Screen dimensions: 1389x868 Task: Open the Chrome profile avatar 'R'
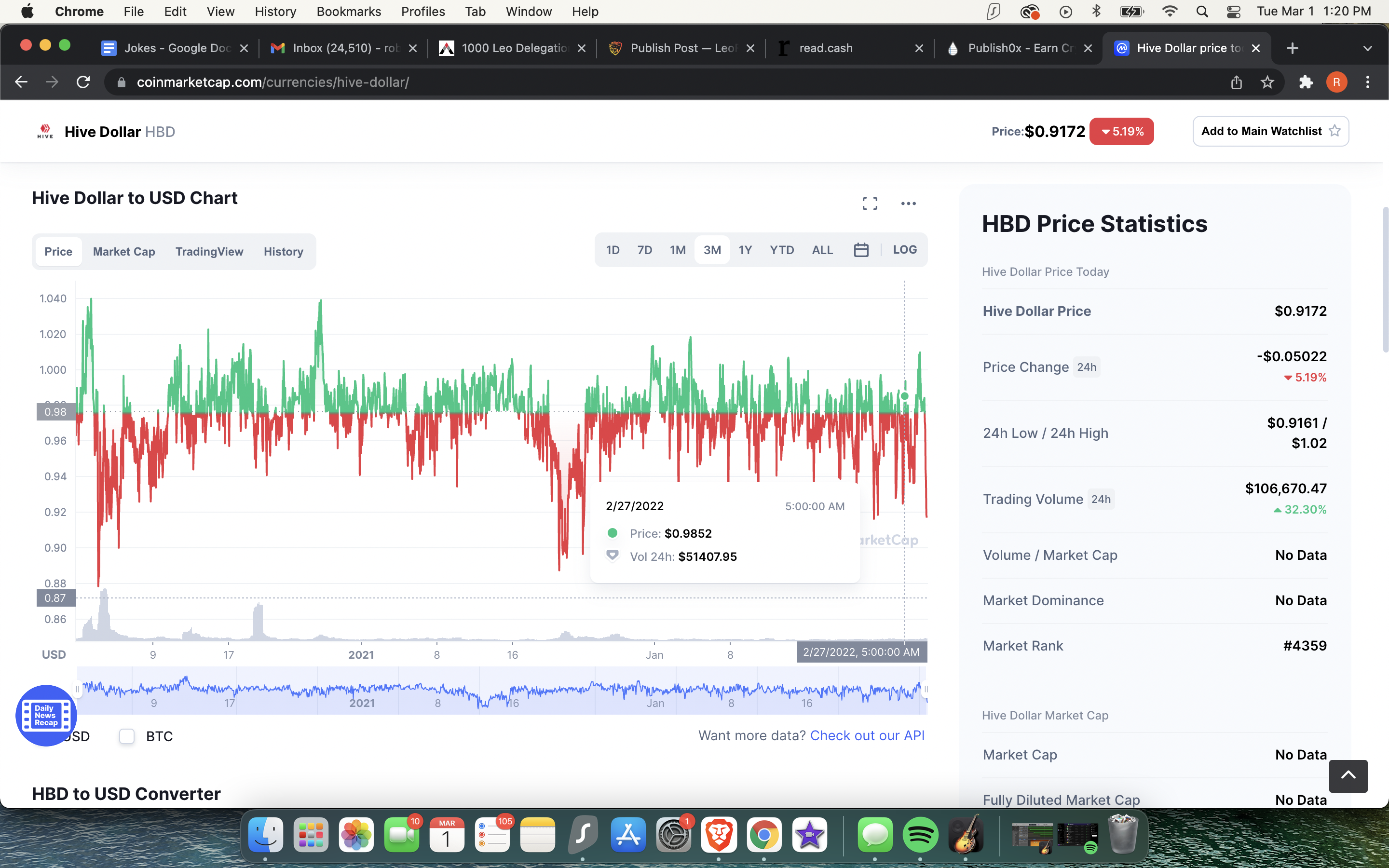tap(1337, 82)
